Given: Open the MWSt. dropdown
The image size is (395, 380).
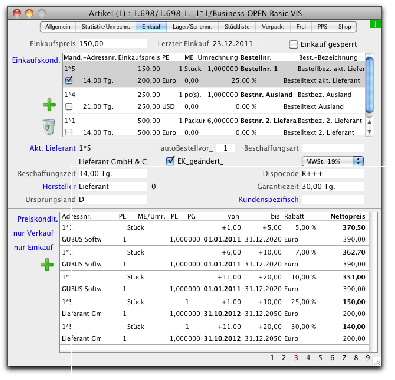Looking at the screenshot, I should (333, 161).
